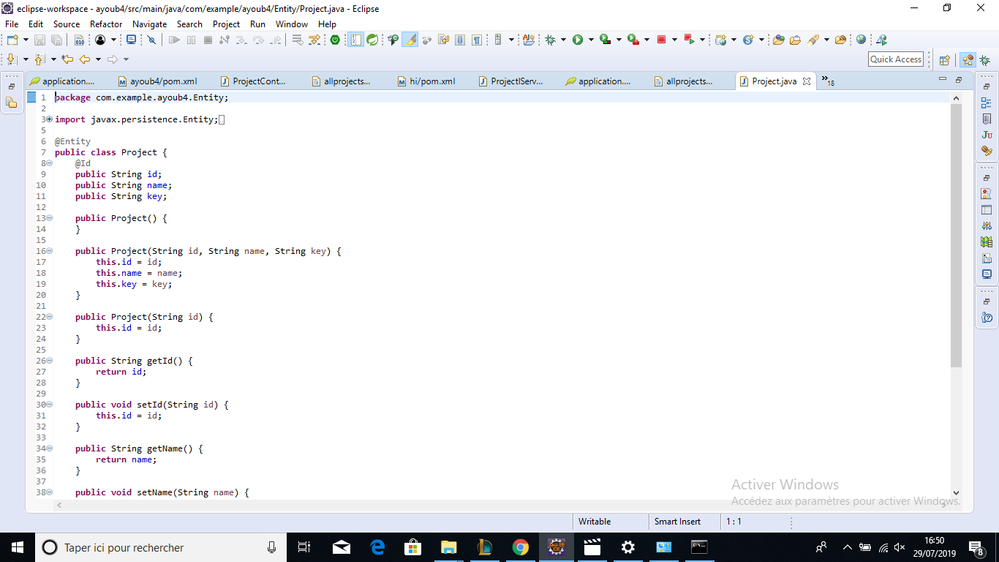
Task: Show hidden editor tabs list »18
Action: 828,81
